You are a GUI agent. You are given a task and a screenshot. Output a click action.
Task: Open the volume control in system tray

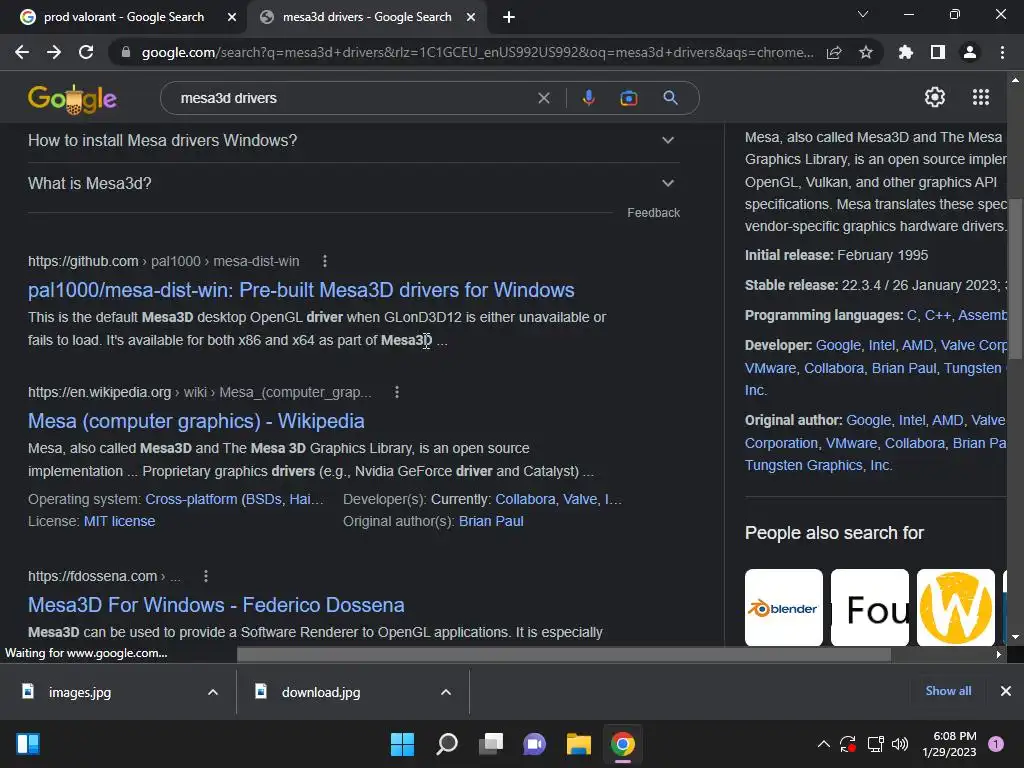tap(900, 744)
